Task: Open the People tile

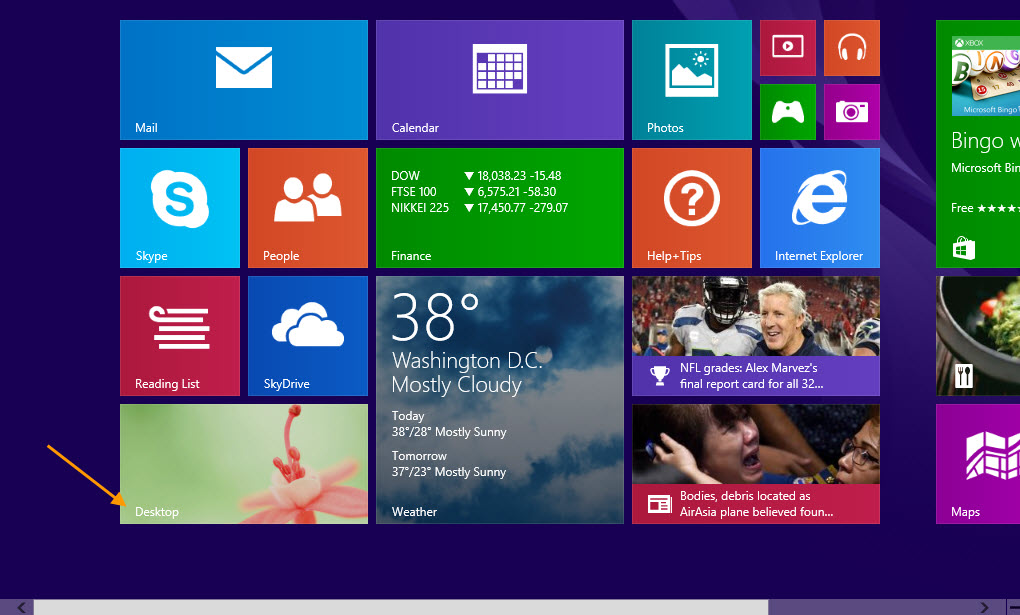Action: click(308, 208)
